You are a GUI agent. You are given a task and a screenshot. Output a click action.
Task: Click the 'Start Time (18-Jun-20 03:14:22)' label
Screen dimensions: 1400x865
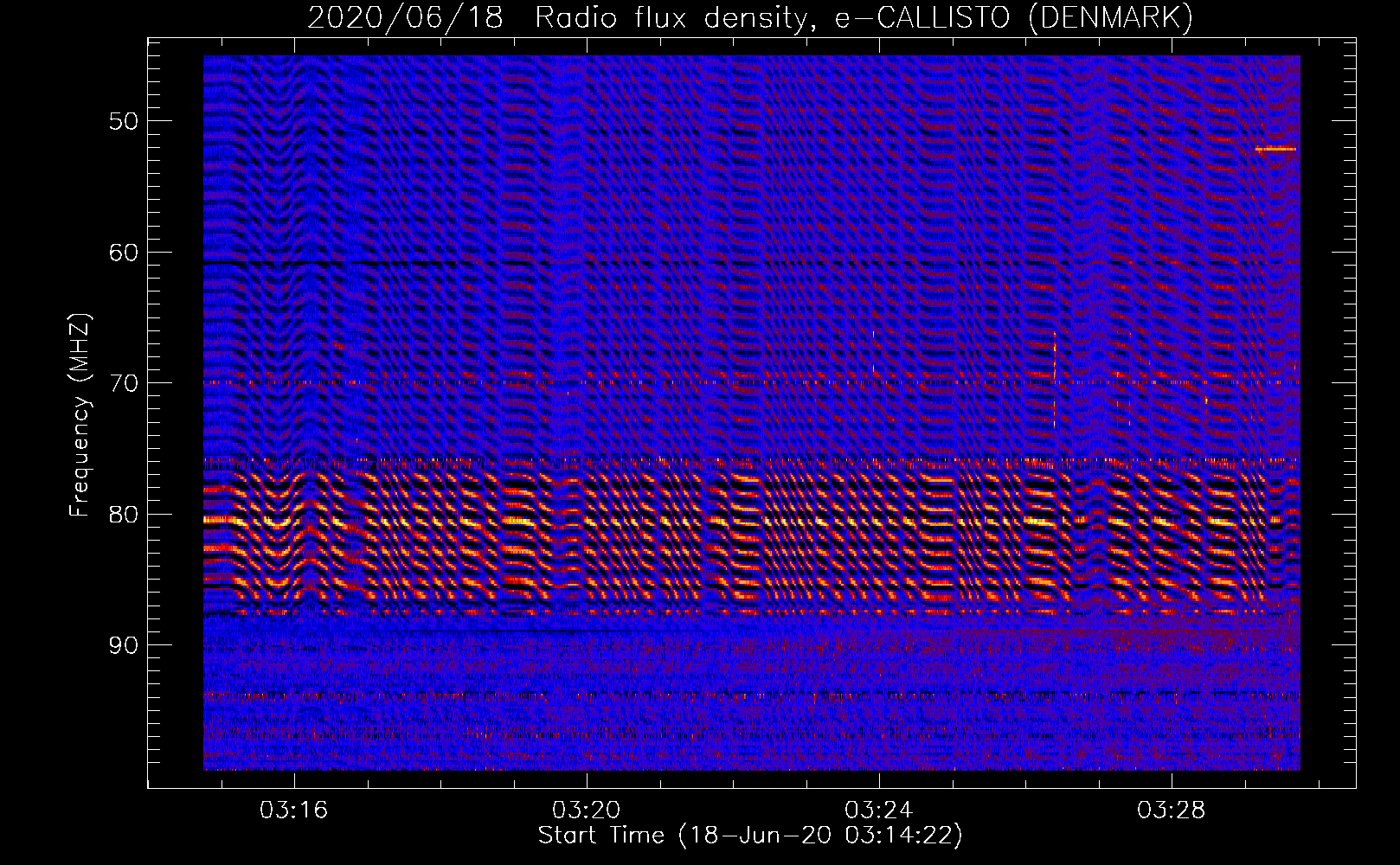(750, 836)
